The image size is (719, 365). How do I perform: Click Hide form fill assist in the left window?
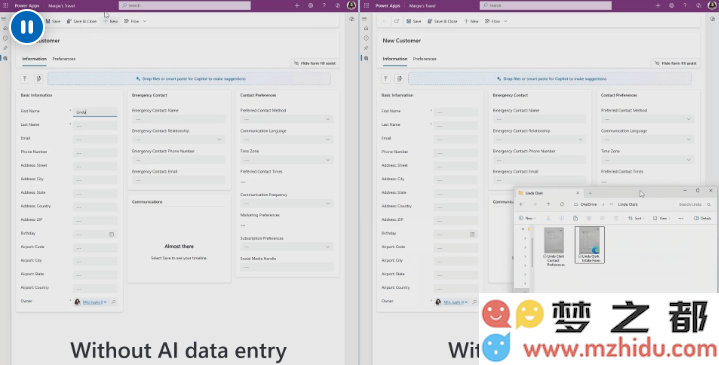tap(315, 63)
